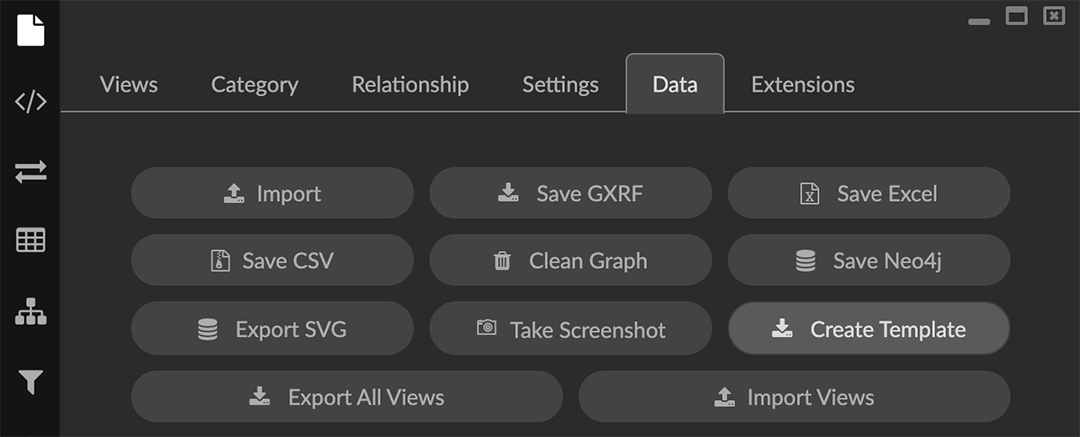This screenshot has width=1080, height=437.
Task: Open the table grid sidebar icon
Action: pyautogui.click(x=30, y=241)
